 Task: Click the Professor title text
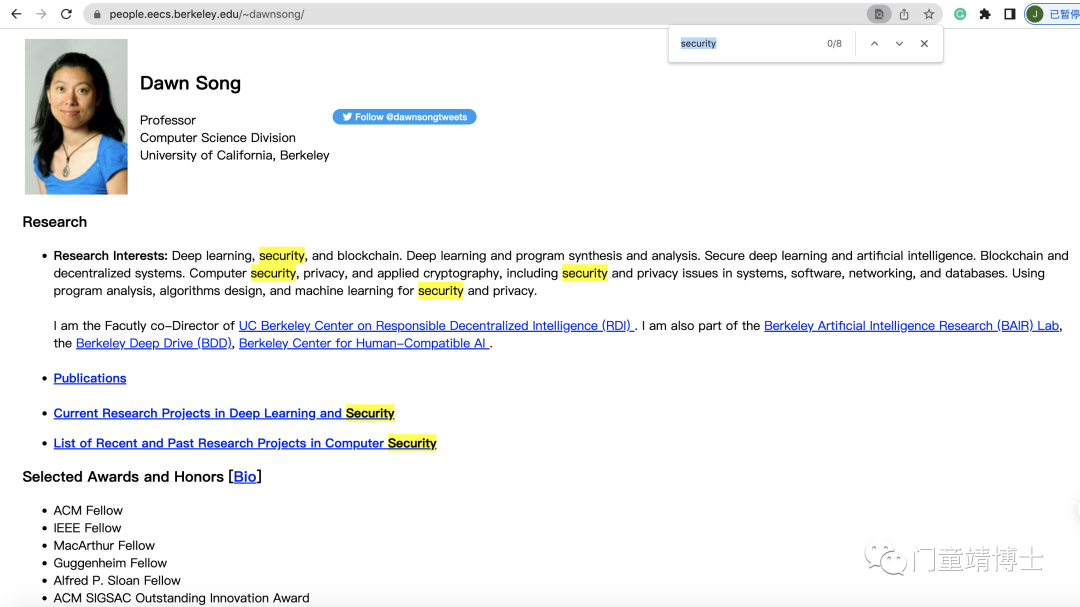[x=167, y=120]
